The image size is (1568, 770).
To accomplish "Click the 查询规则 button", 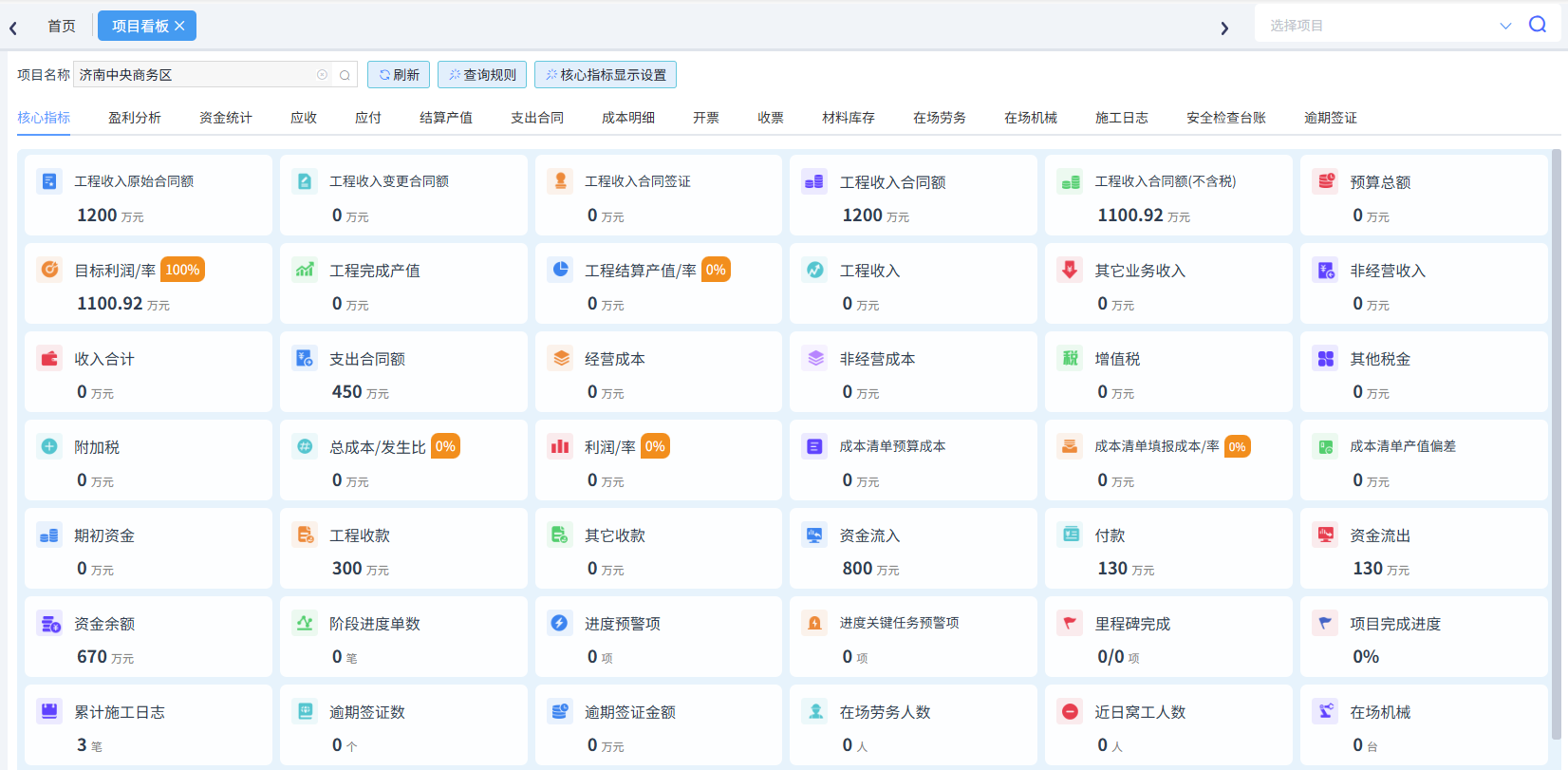I will pos(482,75).
